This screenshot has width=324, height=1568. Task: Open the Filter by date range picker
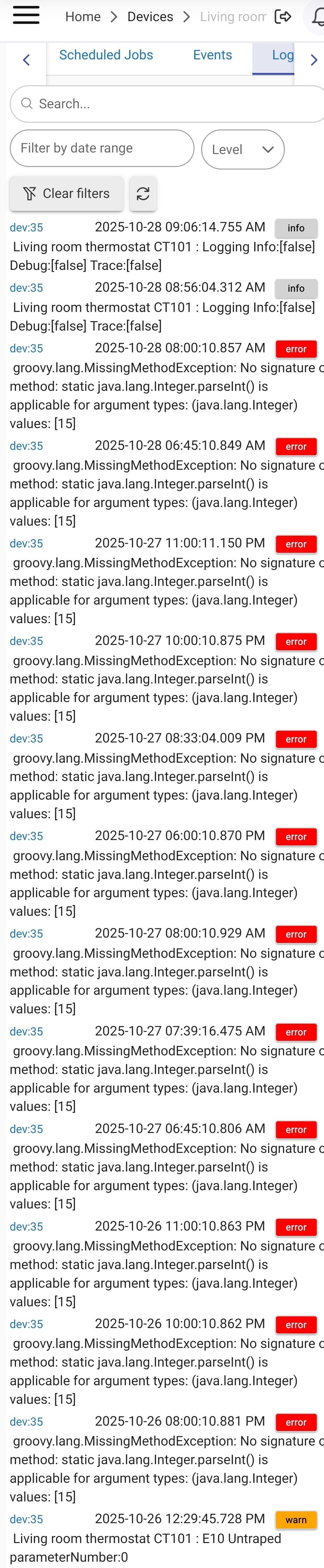tap(102, 148)
